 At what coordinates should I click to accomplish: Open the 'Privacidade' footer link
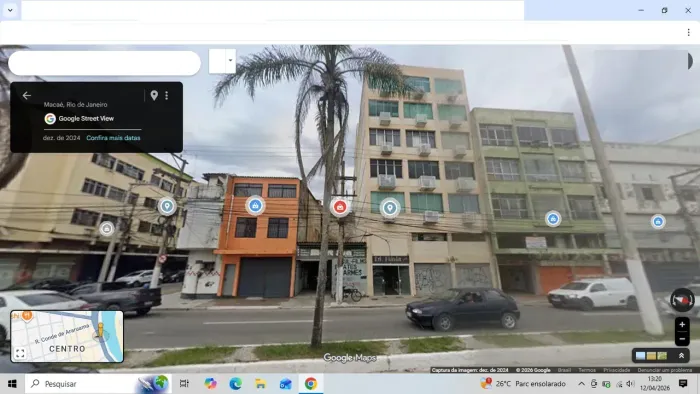[x=617, y=370]
